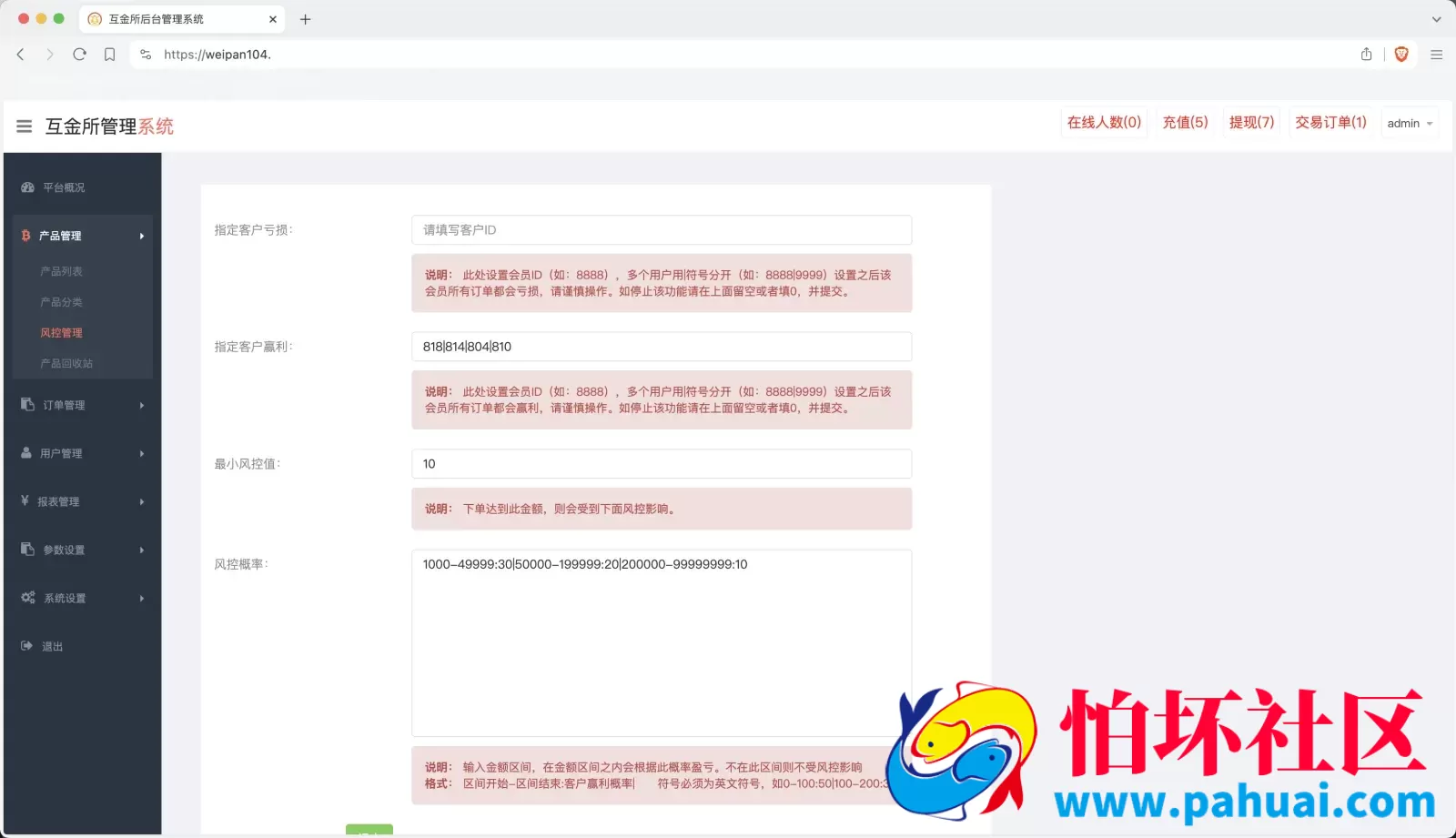Close the 互金所后台管理系统 tab

[273, 19]
